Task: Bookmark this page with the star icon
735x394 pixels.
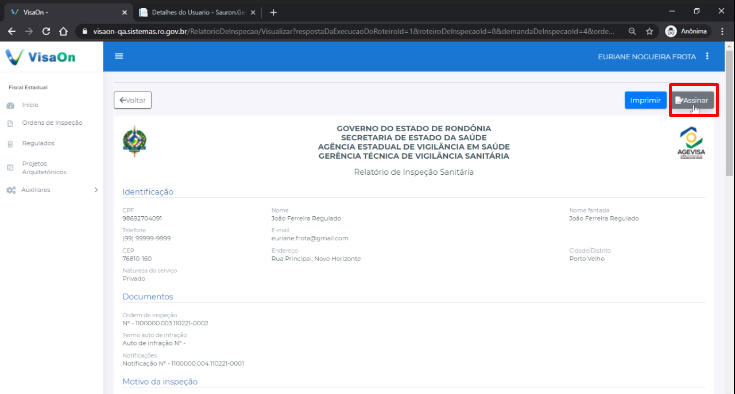Action: 649,31
